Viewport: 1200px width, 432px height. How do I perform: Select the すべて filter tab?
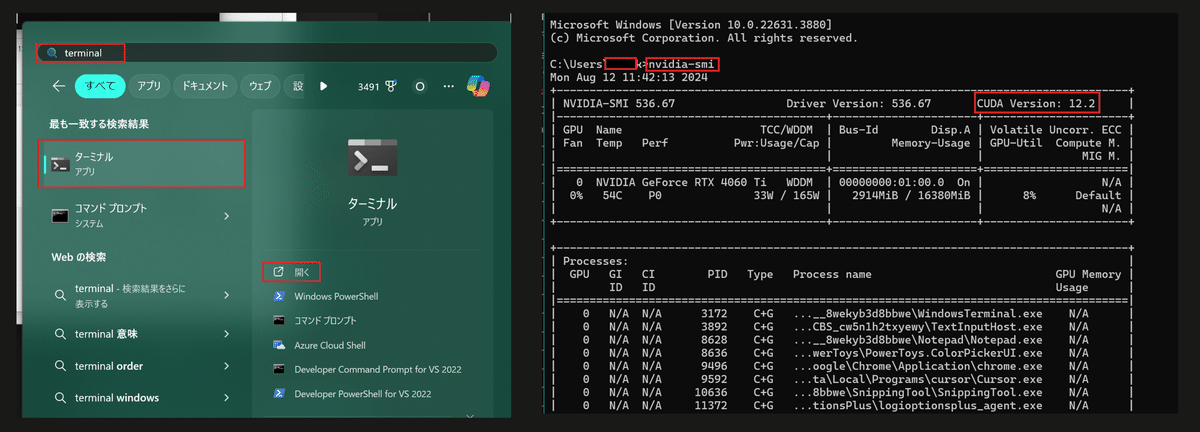pyautogui.click(x=99, y=86)
